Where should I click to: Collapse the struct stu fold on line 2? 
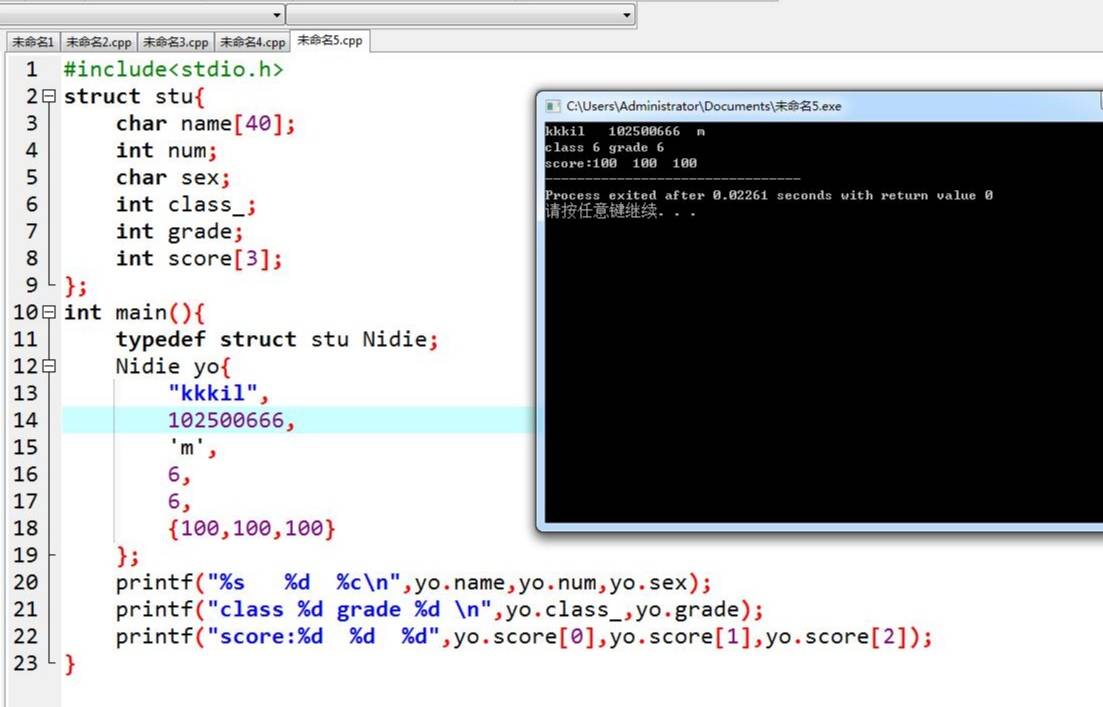[49, 96]
